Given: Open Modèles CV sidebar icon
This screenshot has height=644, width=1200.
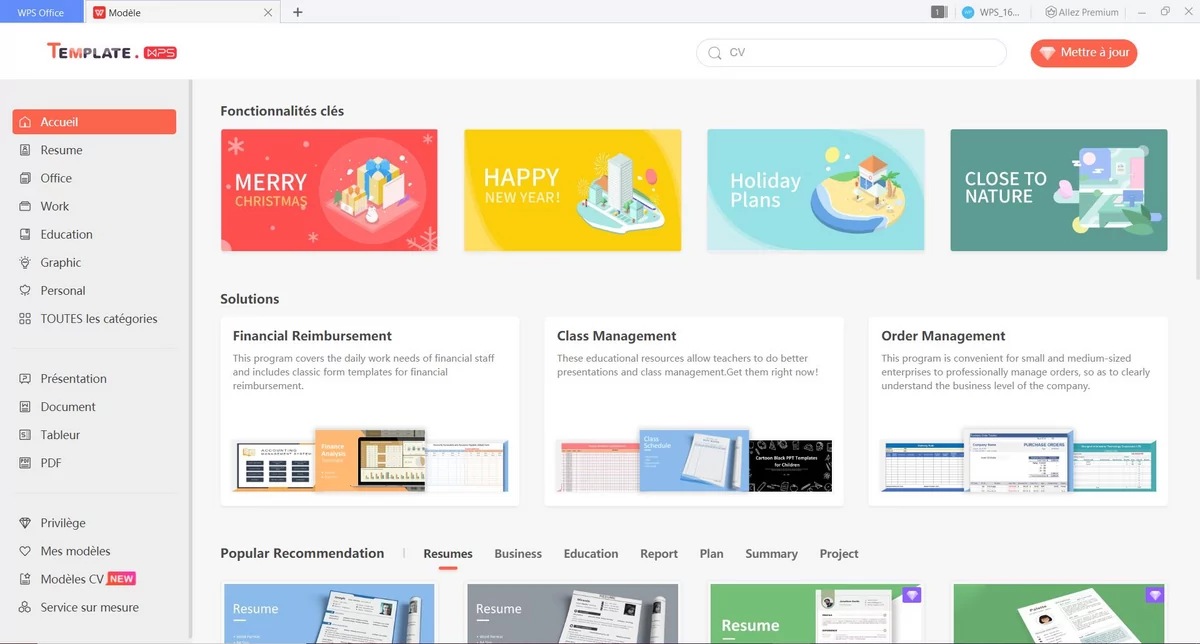Looking at the screenshot, I should pos(25,579).
